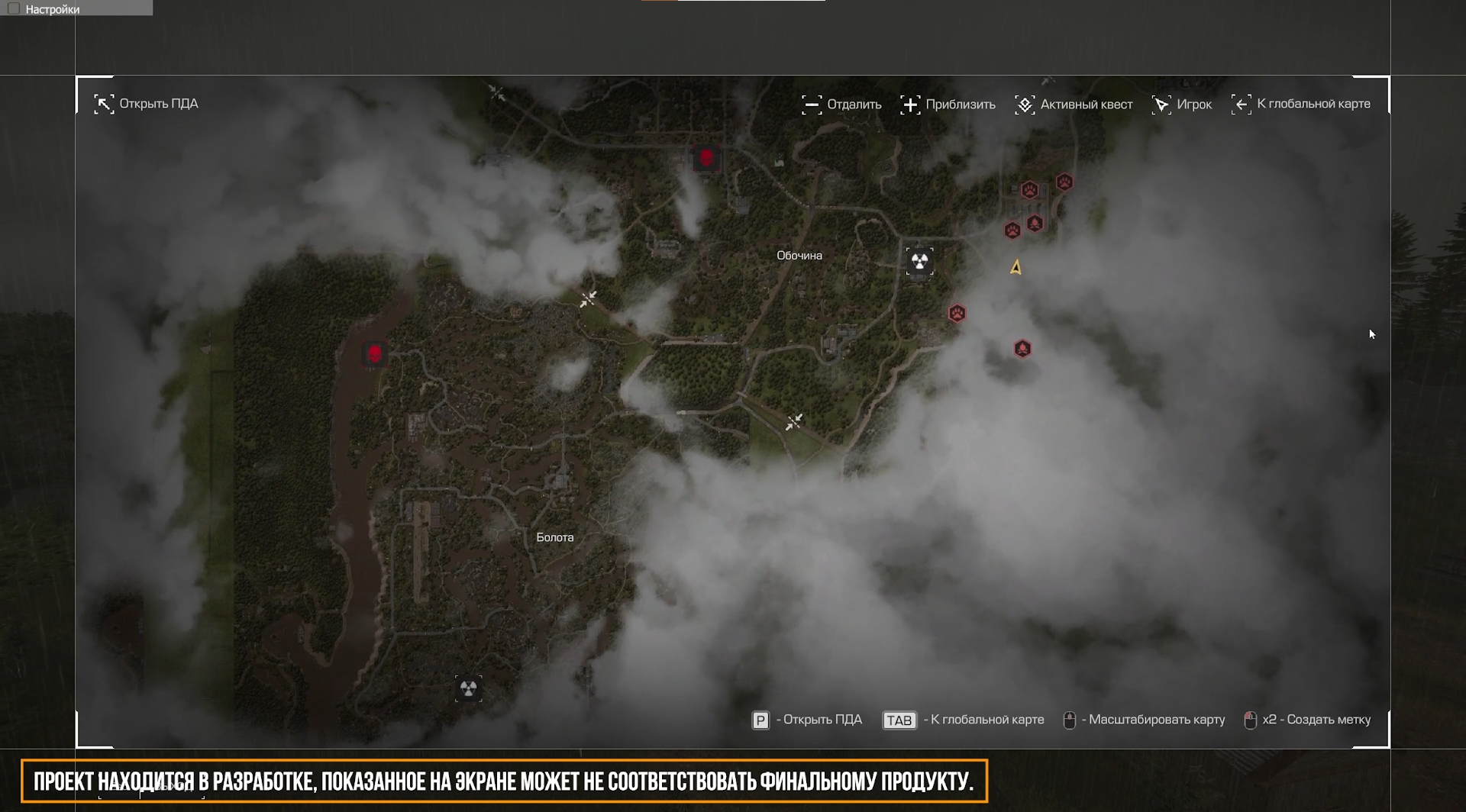Screen dimensions: 1466x812
Task: Jump to Активный квест label
Action: coord(1087,105)
